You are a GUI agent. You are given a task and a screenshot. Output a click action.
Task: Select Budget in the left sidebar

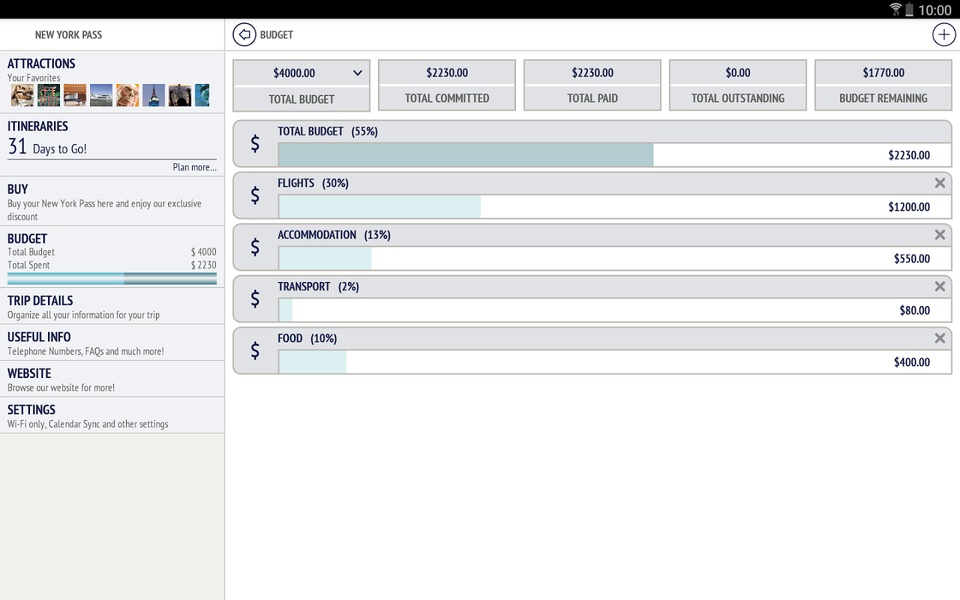click(x=112, y=257)
